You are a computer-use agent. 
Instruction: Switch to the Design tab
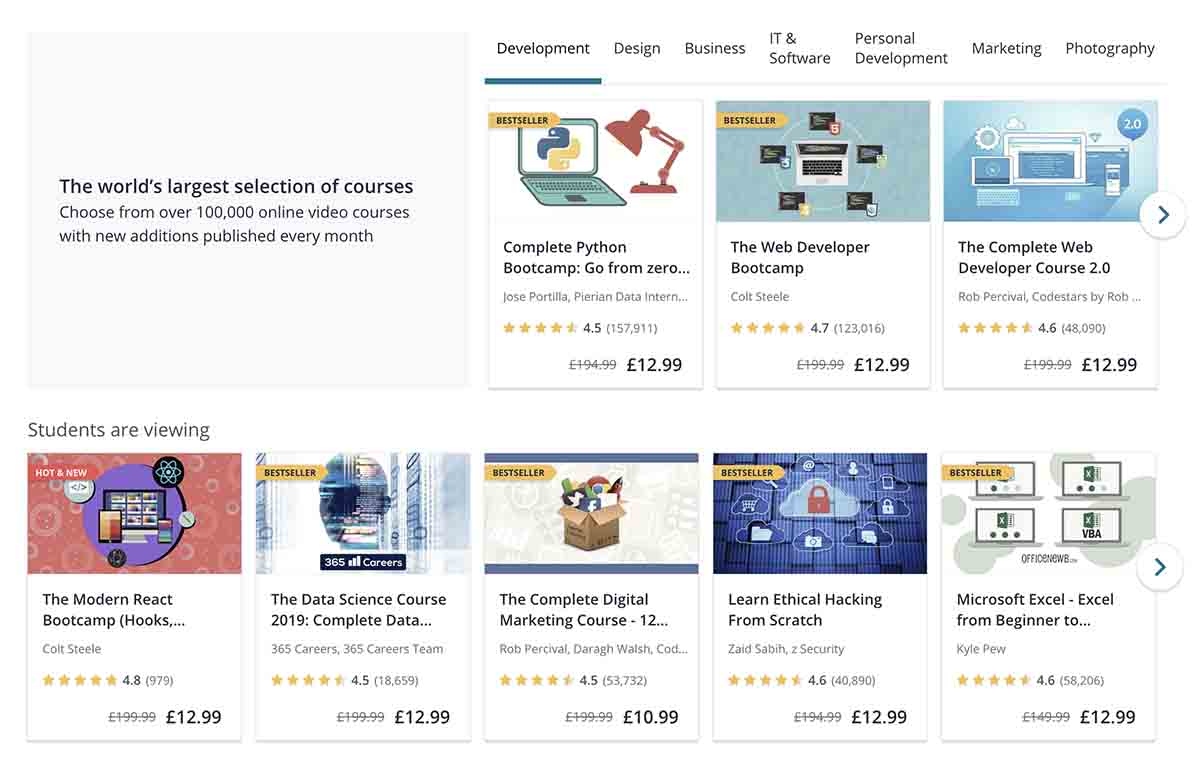[637, 47]
